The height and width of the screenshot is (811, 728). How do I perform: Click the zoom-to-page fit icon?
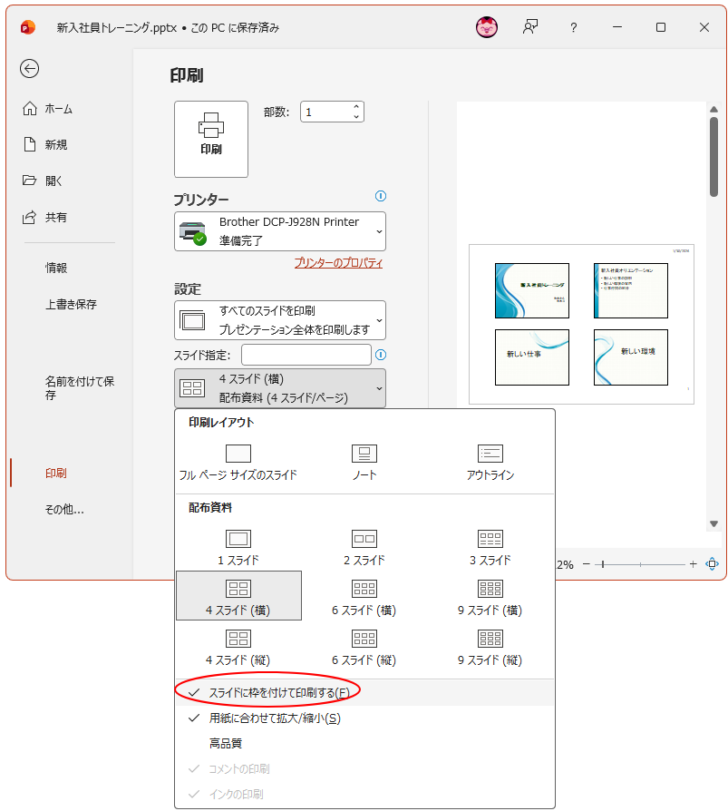coord(712,564)
